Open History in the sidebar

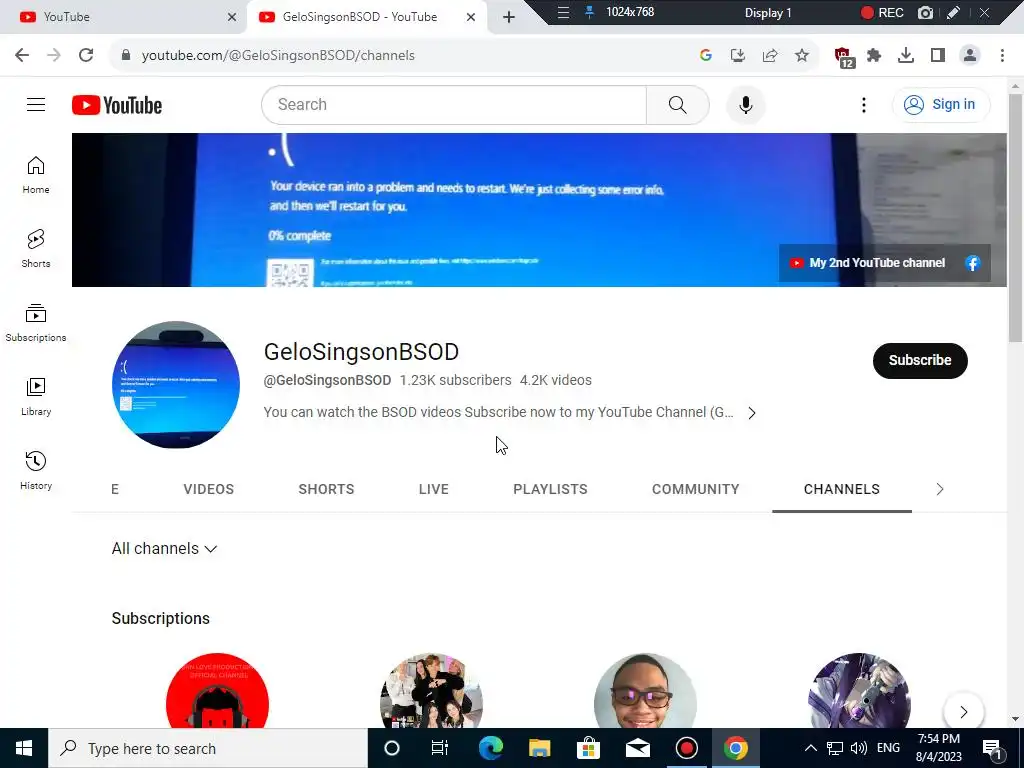coord(36,470)
